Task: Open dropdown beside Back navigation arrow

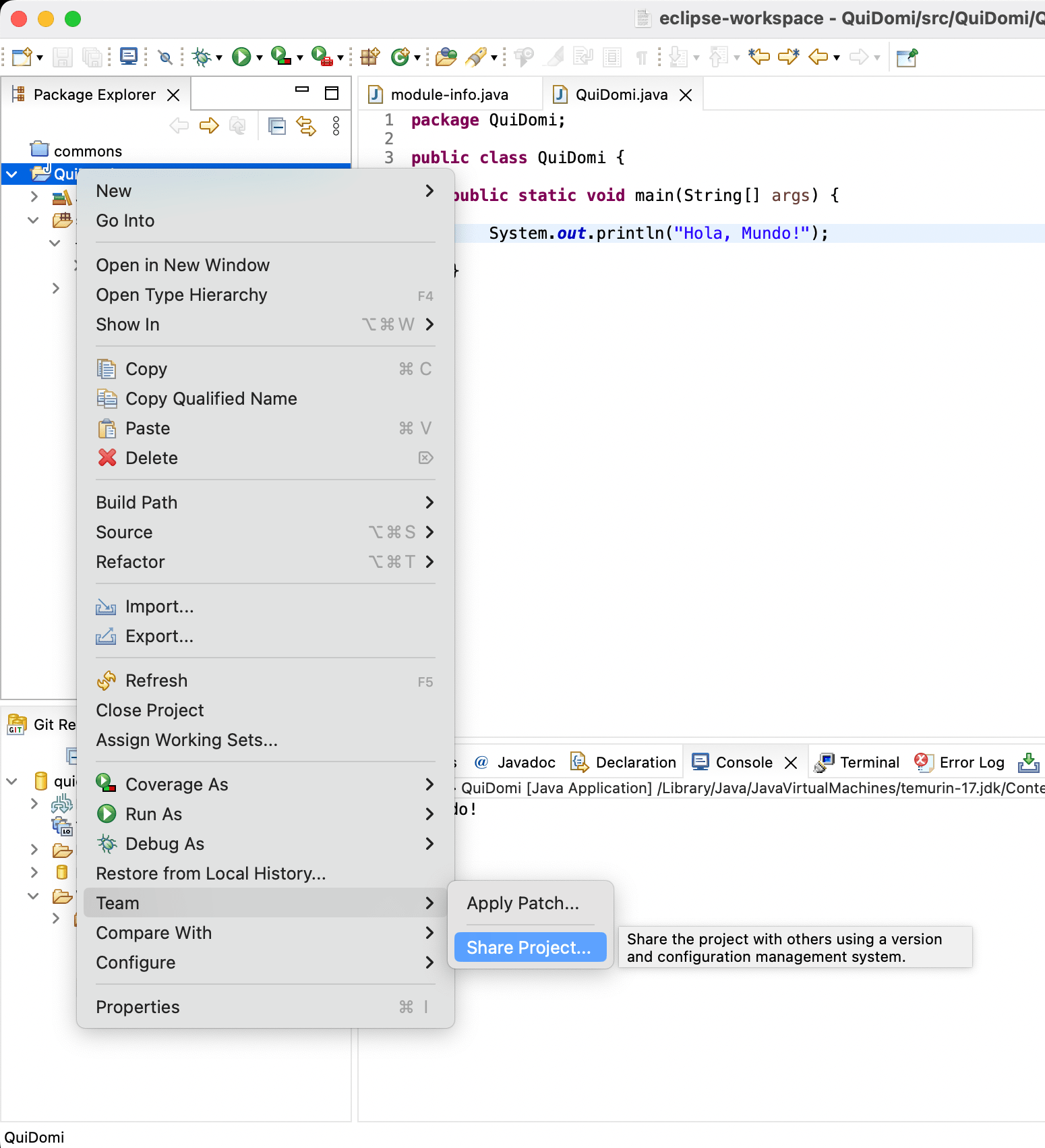Action: (x=836, y=58)
